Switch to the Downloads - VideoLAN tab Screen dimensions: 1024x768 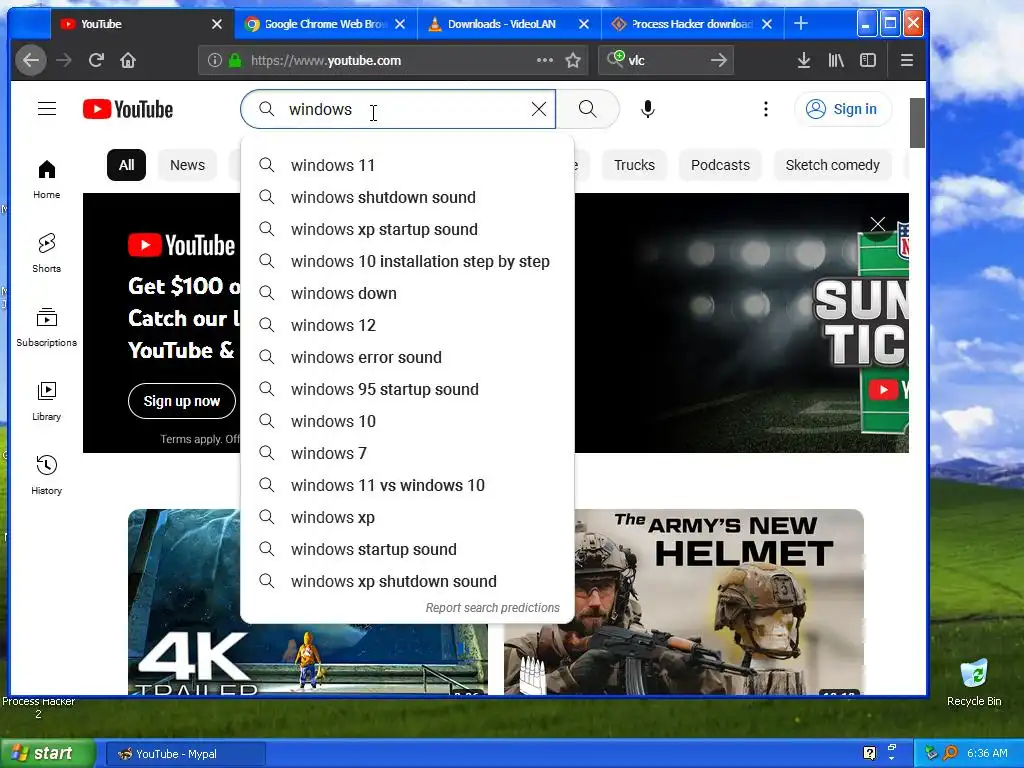[x=508, y=24]
